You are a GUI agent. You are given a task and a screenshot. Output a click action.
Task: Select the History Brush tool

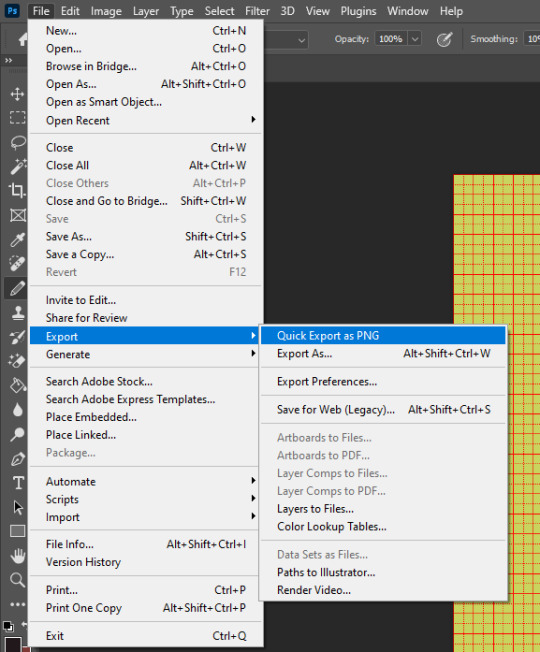point(17,337)
